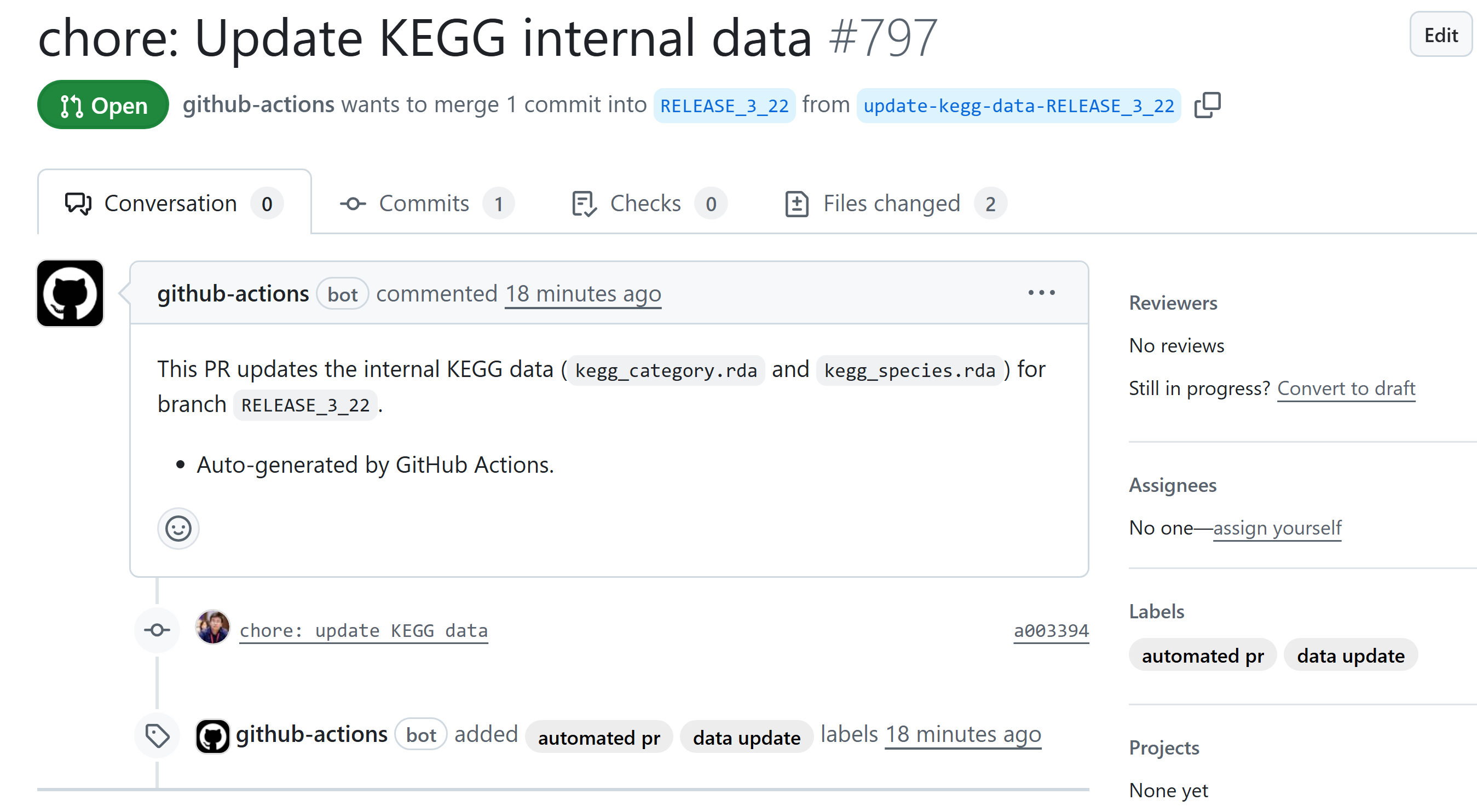This screenshot has height=812, width=1477.
Task: Click the commit timeline icon
Action: pos(157,630)
